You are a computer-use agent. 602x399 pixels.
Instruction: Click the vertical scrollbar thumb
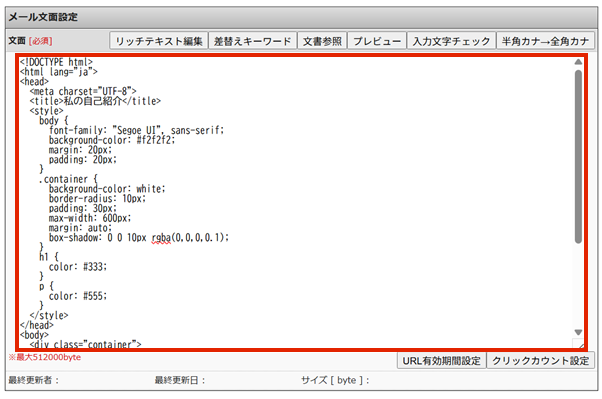578,156
